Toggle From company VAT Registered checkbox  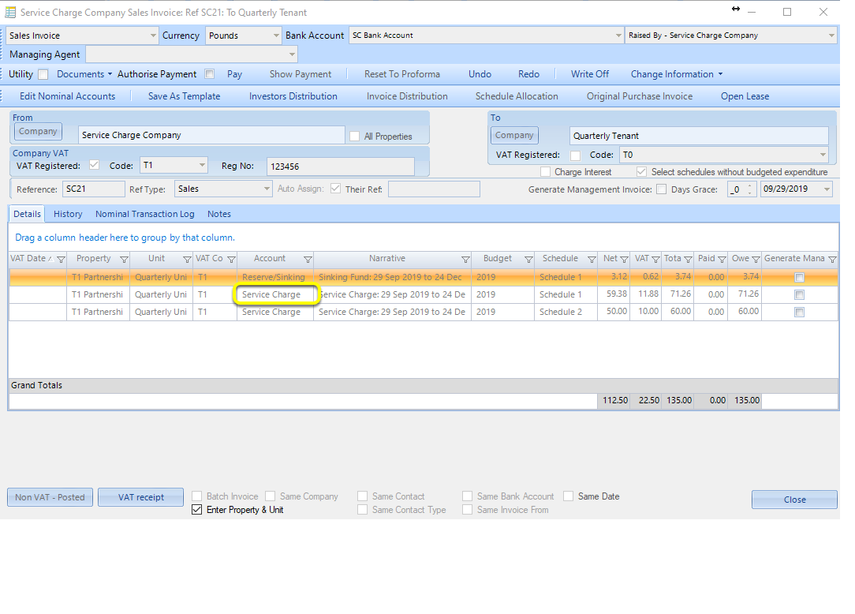click(x=94, y=165)
